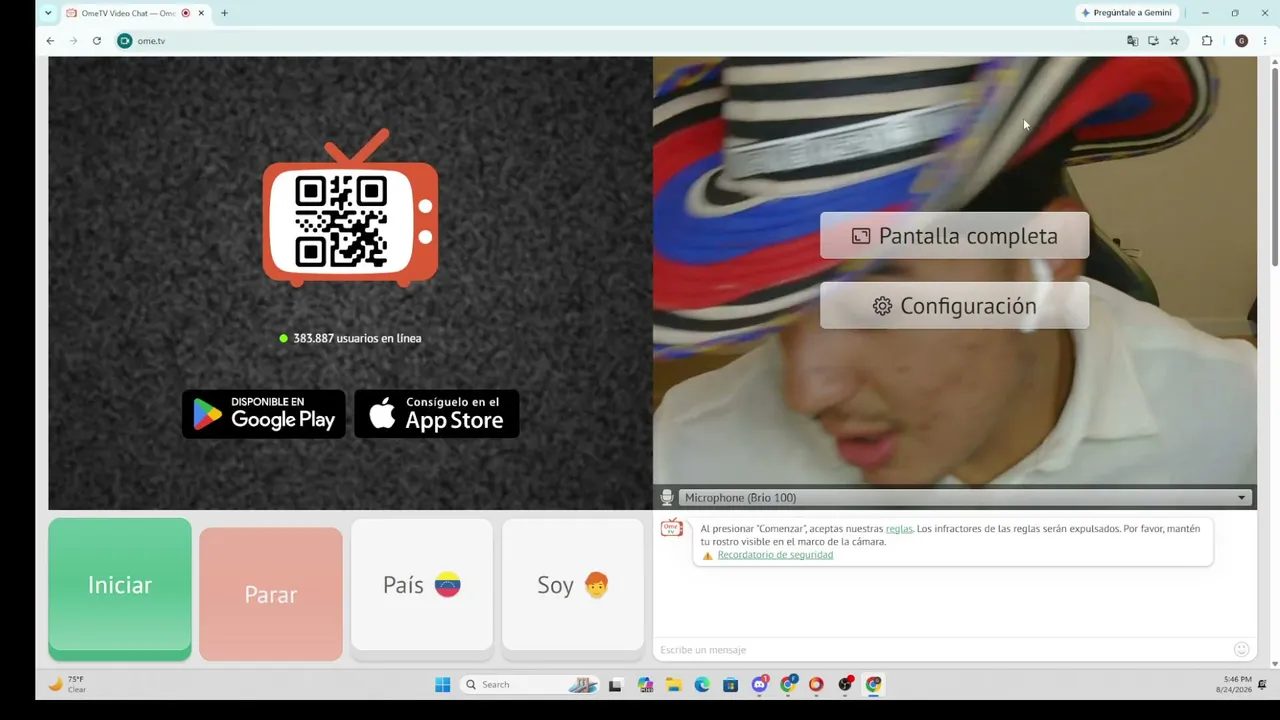Image resolution: width=1280 pixels, height=720 pixels.
Task: Open the Chrome extensions puzzle icon
Action: [x=1207, y=41]
